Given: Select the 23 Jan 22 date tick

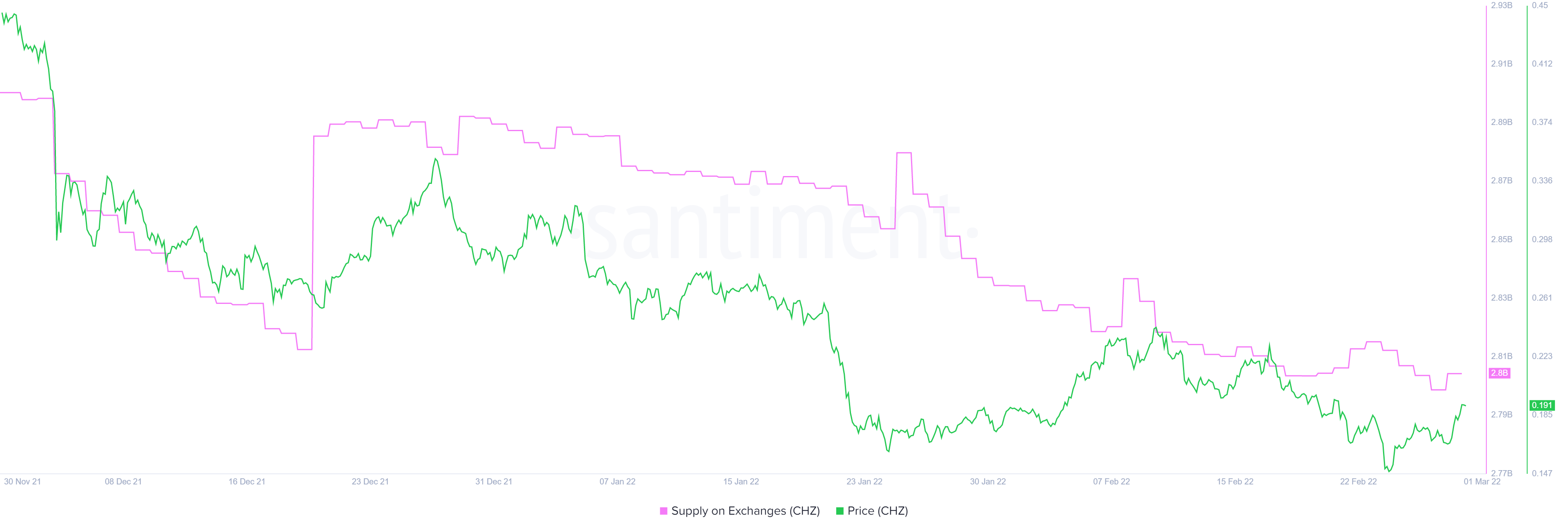Looking at the screenshot, I should tap(864, 482).
